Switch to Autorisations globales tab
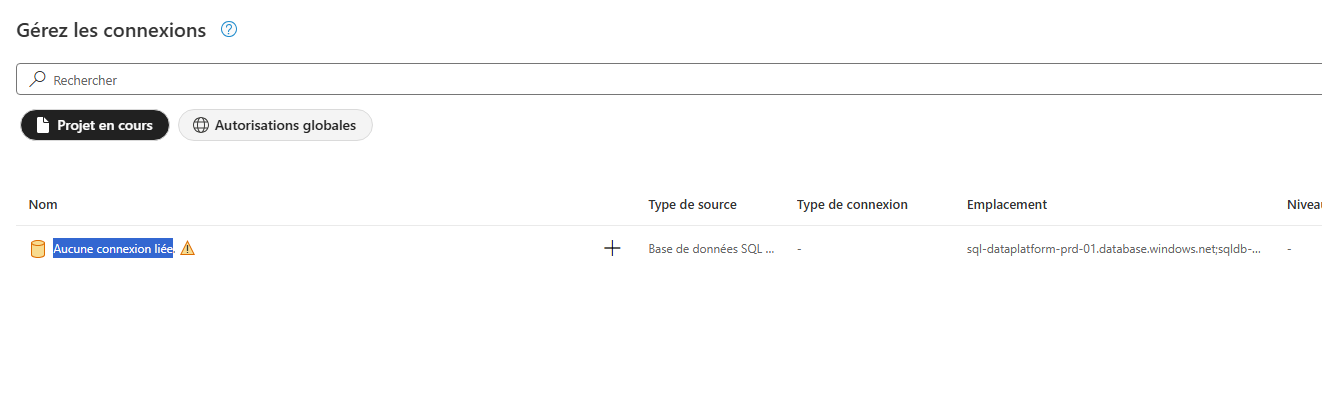Screen dimensions: 1322x419 point(275,125)
